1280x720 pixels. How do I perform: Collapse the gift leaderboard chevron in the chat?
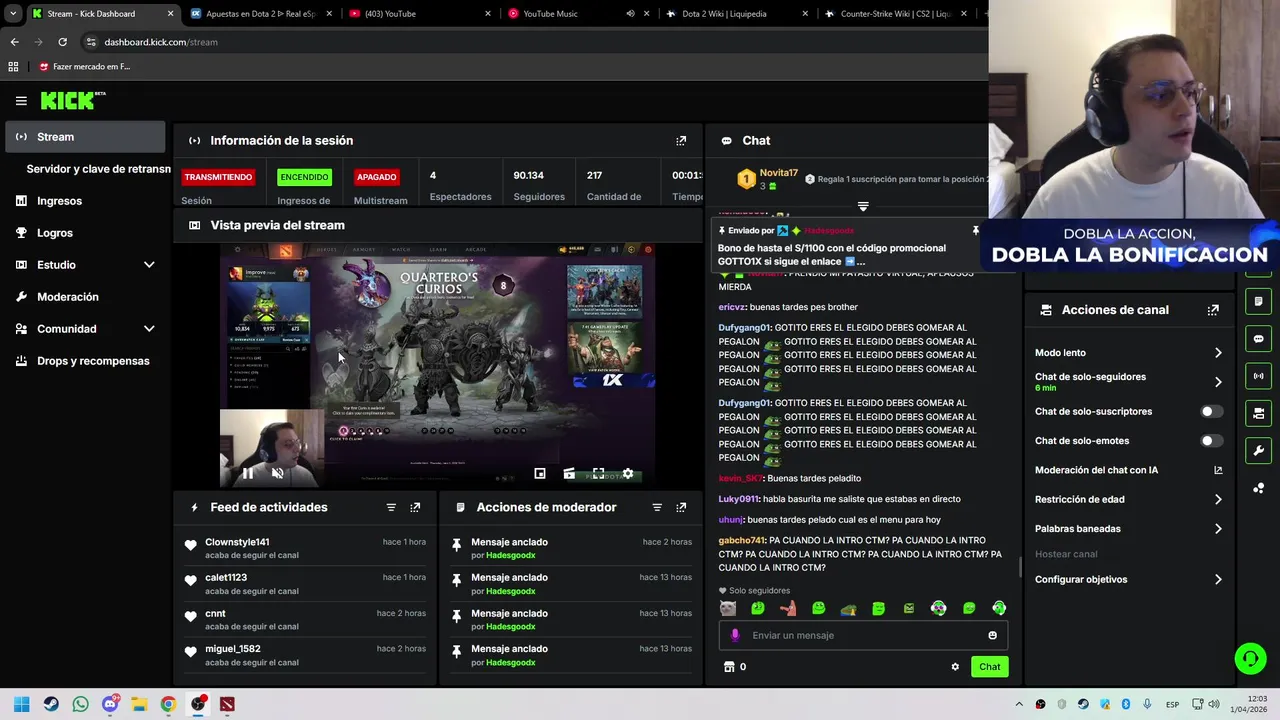863,207
